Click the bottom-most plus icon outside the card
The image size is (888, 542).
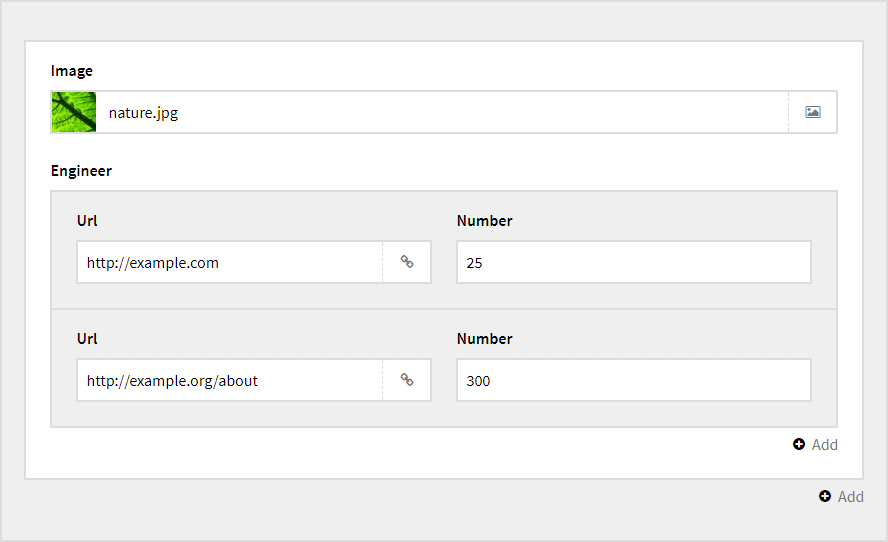825,496
